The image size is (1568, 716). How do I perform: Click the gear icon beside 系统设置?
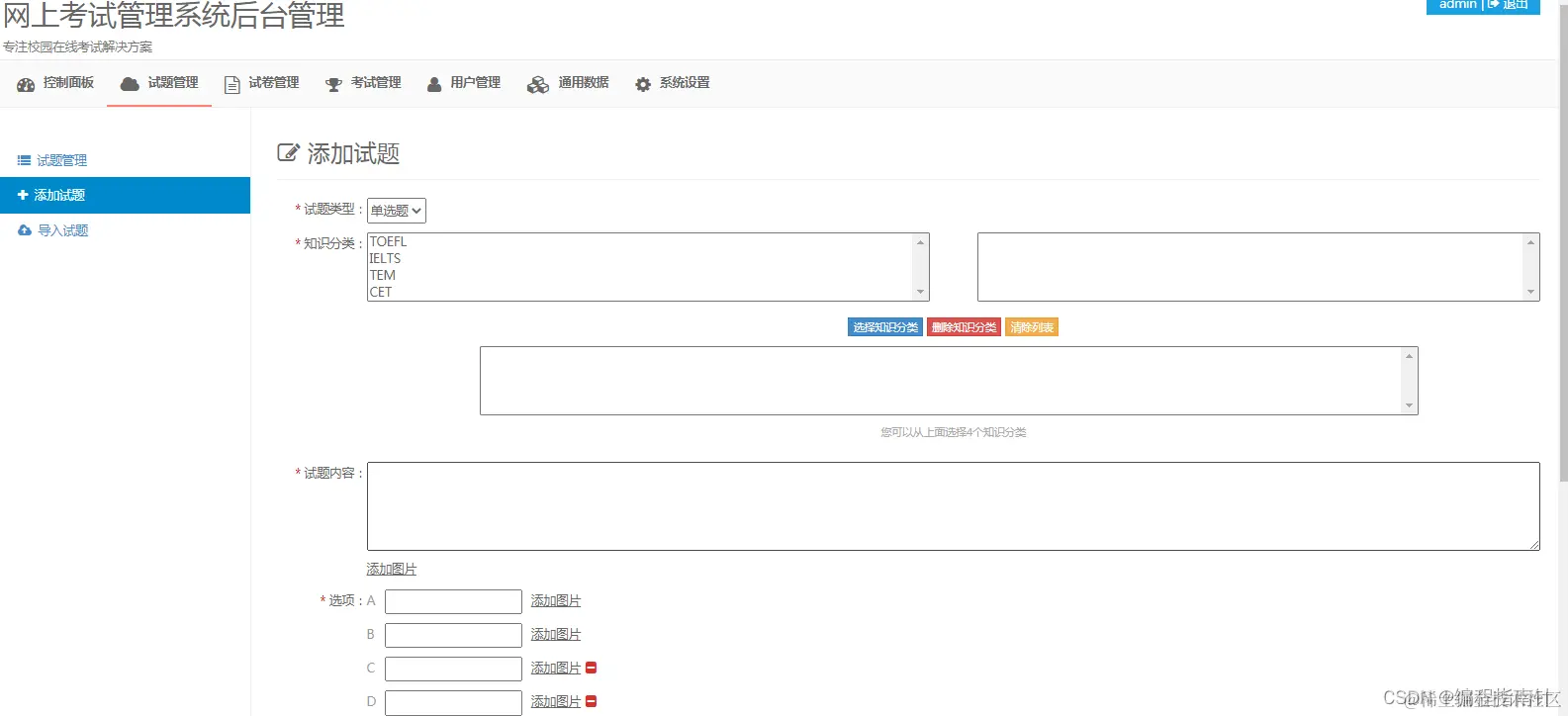[x=643, y=85]
